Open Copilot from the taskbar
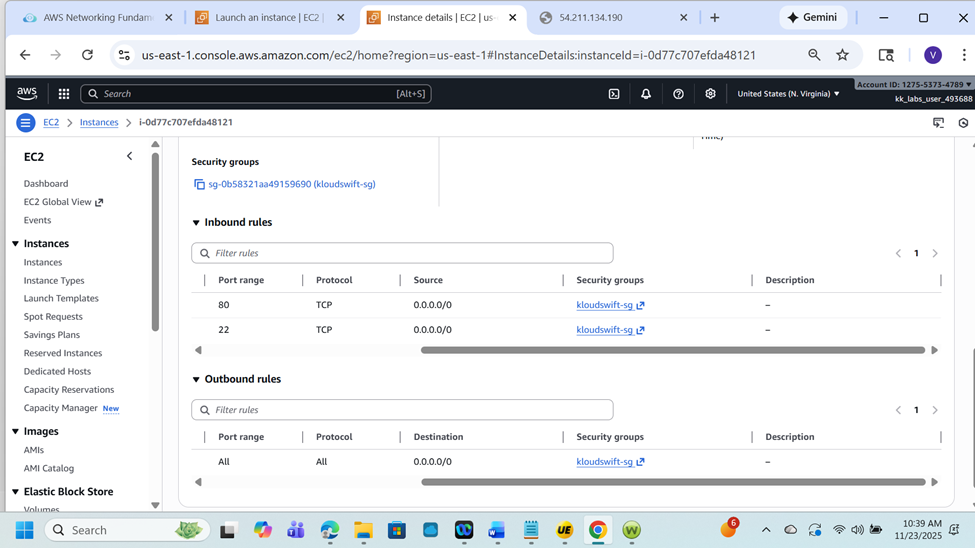Screen dimensions: 975x548 [262, 530]
